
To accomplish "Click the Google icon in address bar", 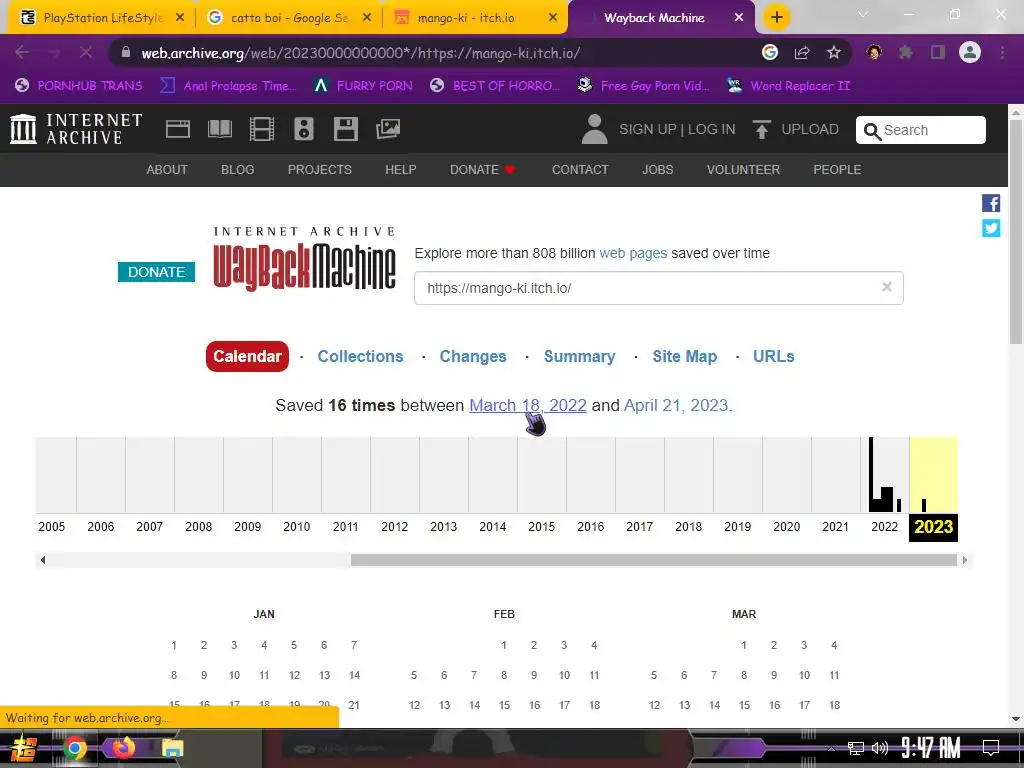I will click(x=770, y=52).
